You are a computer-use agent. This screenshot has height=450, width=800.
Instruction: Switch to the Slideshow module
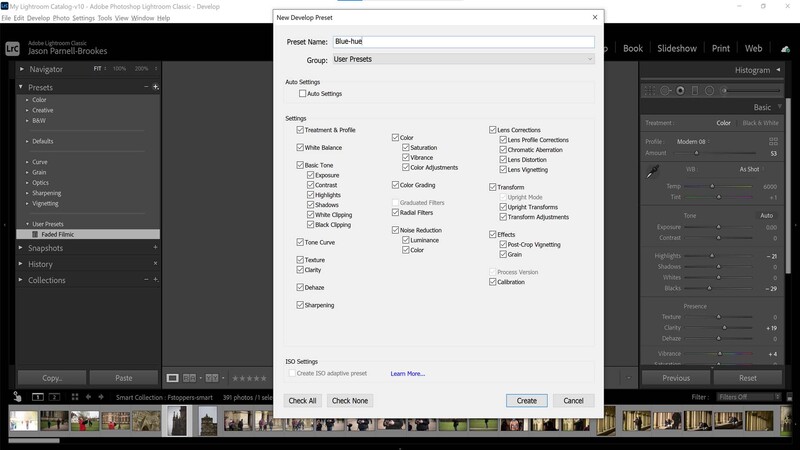pos(677,48)
